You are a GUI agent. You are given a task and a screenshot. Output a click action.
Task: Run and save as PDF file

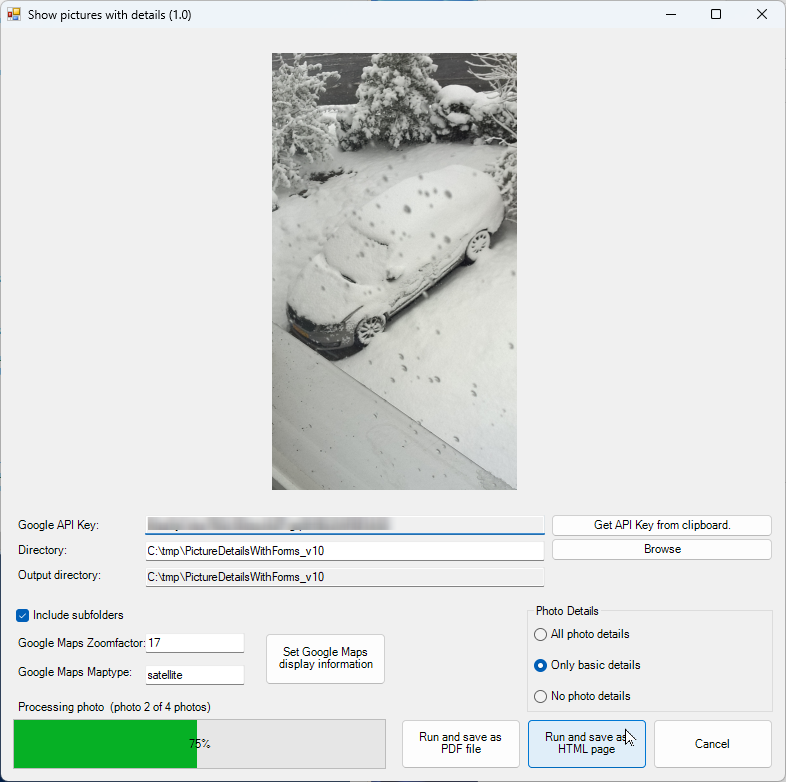[460, 744]
